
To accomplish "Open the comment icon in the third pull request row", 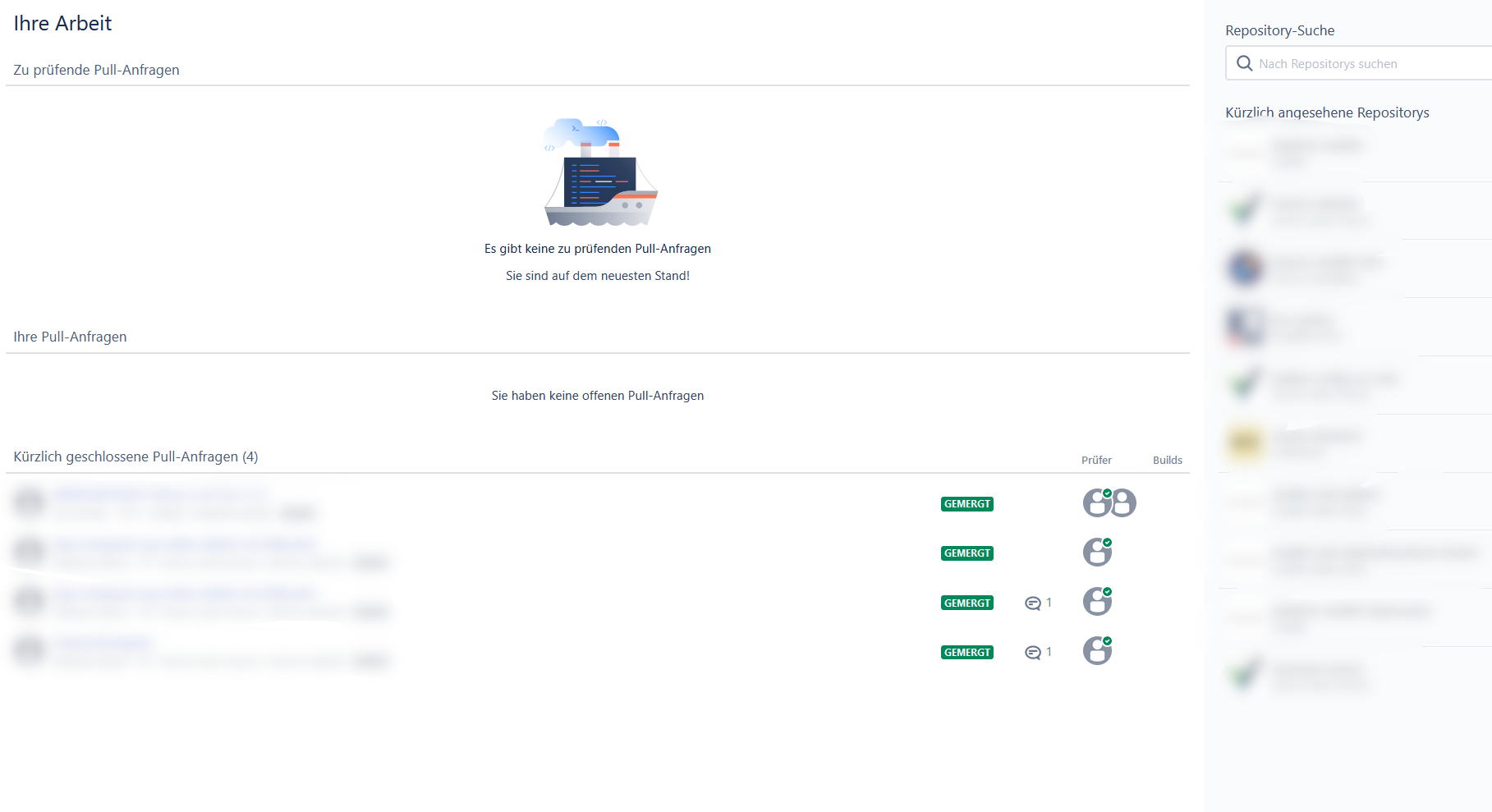I will click(x=1033, y=603).
